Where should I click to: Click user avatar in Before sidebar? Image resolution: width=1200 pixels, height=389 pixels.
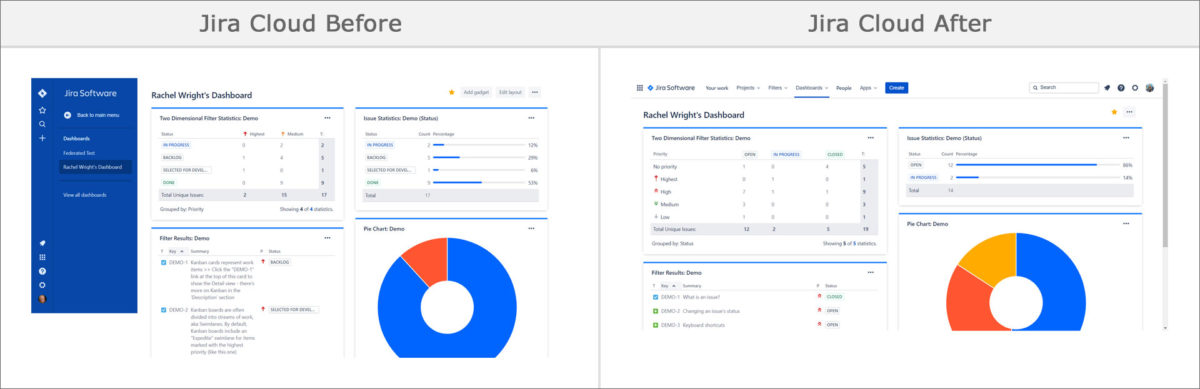42,299
